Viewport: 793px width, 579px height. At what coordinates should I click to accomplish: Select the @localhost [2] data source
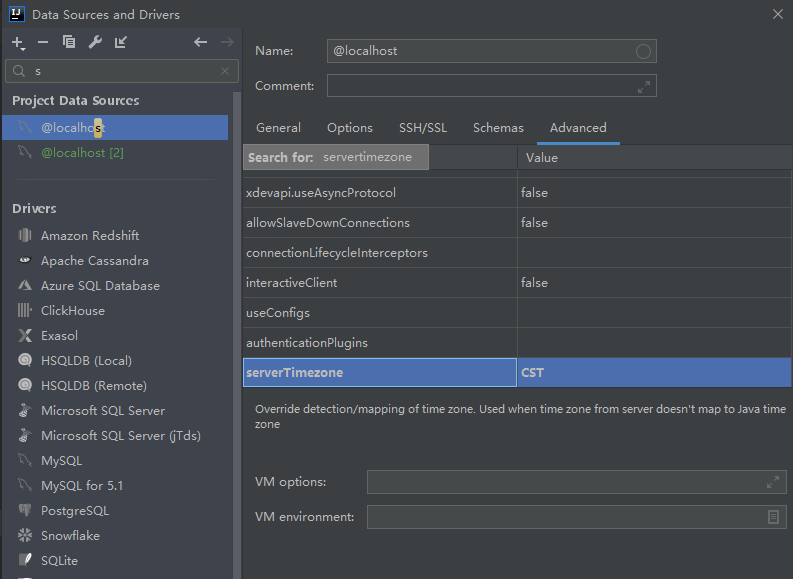coord(82,153)
